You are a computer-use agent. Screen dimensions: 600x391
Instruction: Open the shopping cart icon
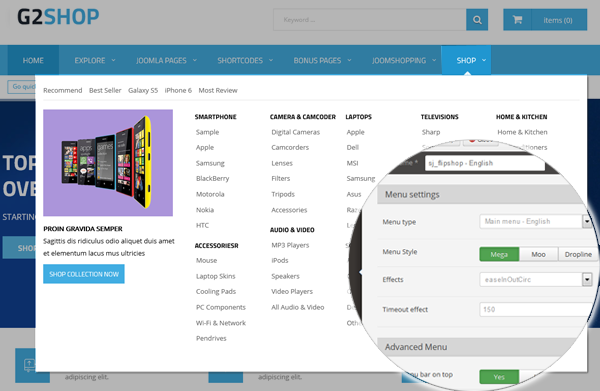[x=517, y=20]
